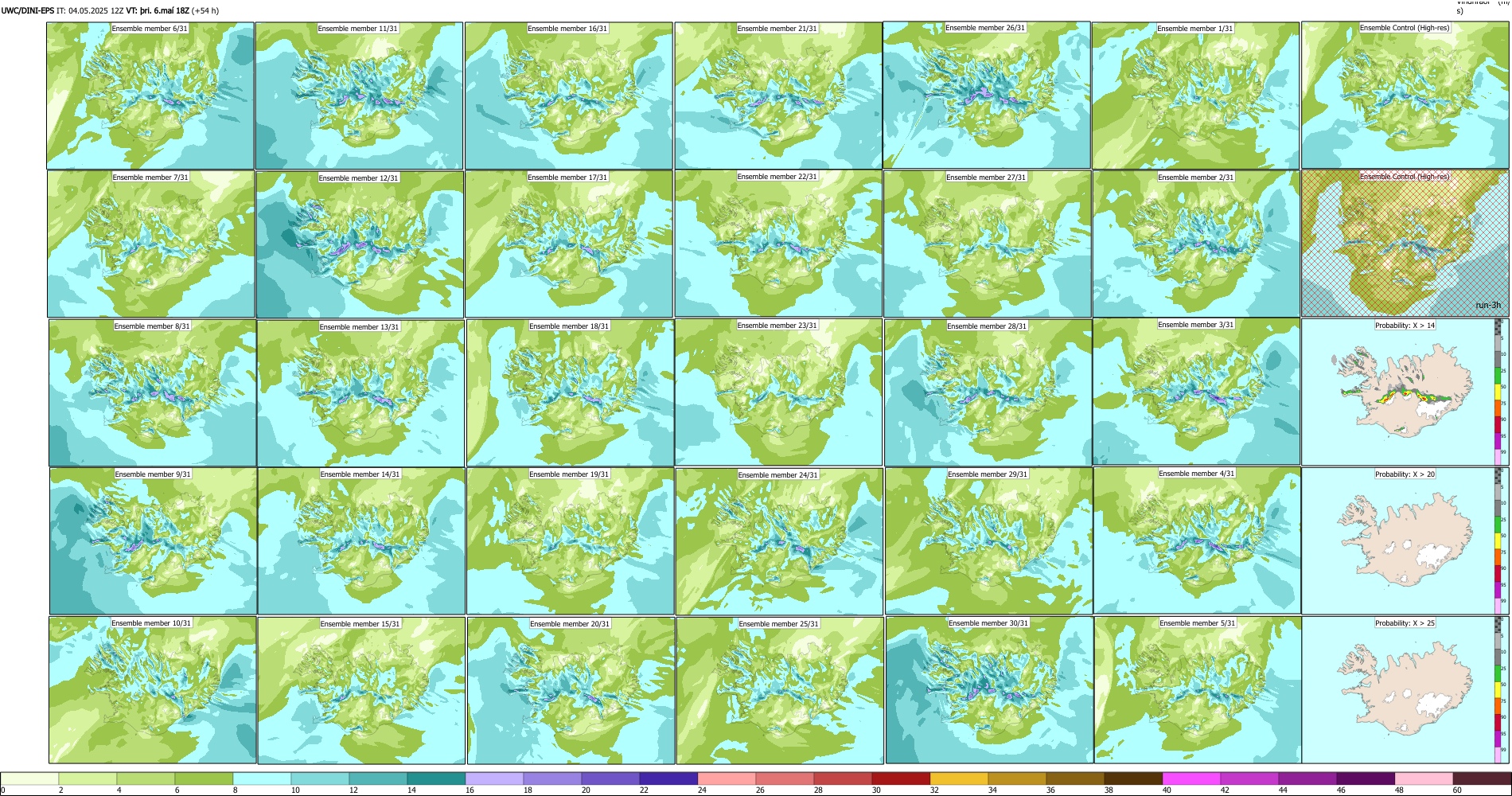View the Ensemble member 17/31 map
The width and height of the screenshot is (1512, 796).
[569, 244]
